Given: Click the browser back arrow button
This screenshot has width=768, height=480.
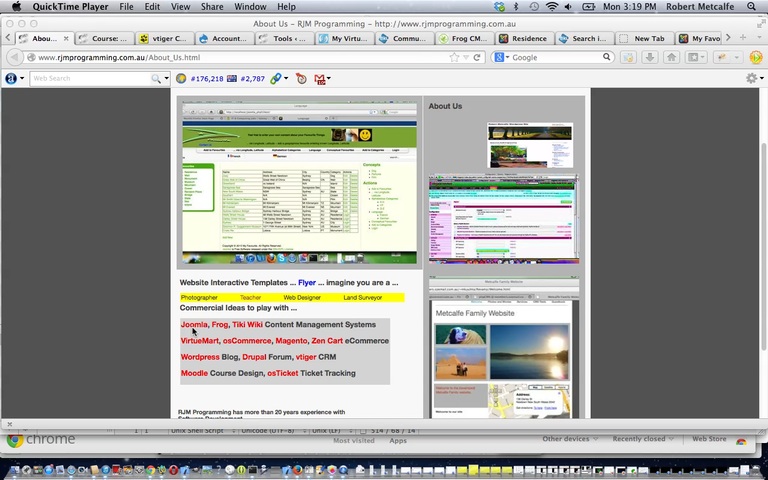Looking at the screenshot, I should point(15,57).
